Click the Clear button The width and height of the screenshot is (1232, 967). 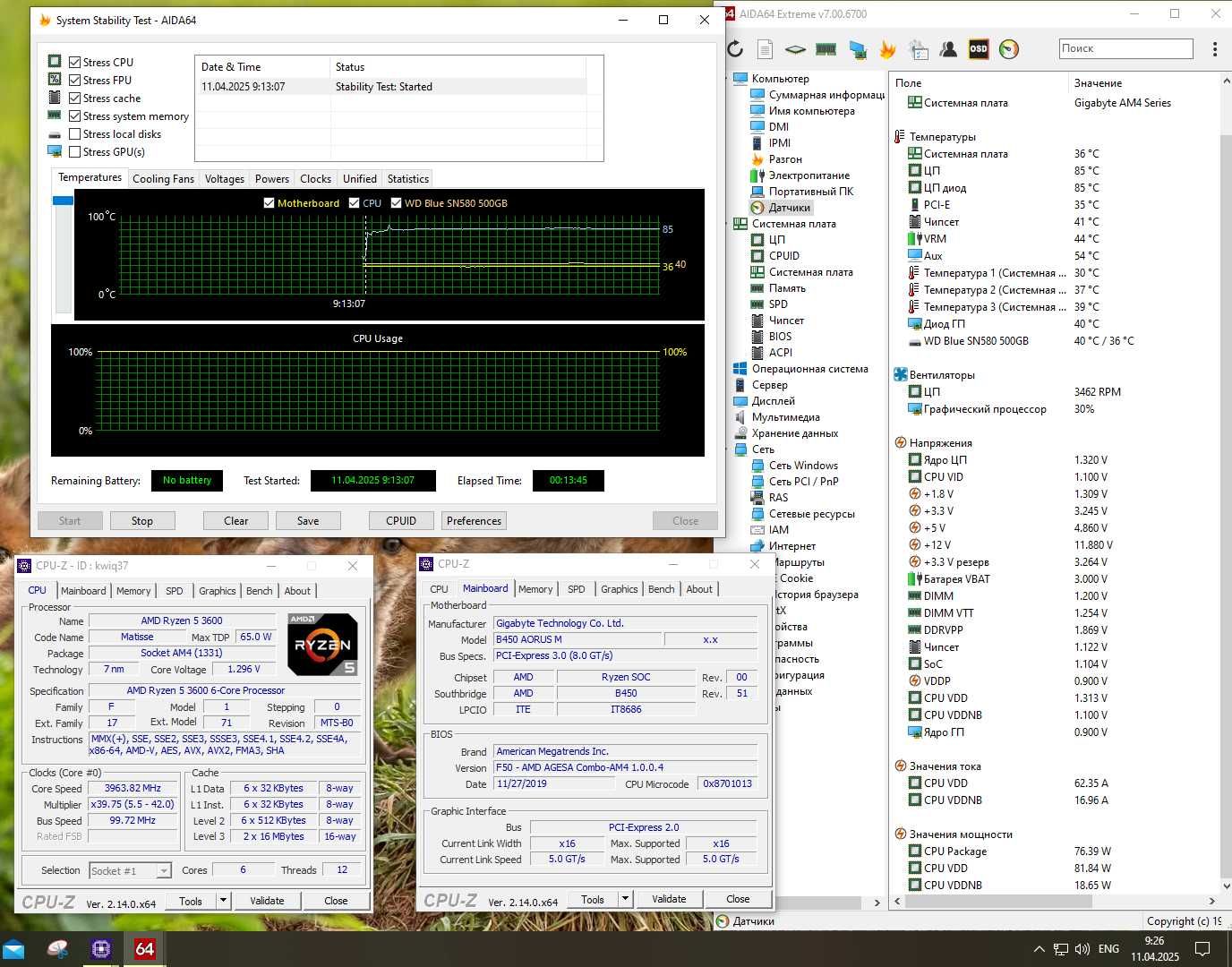236,521
